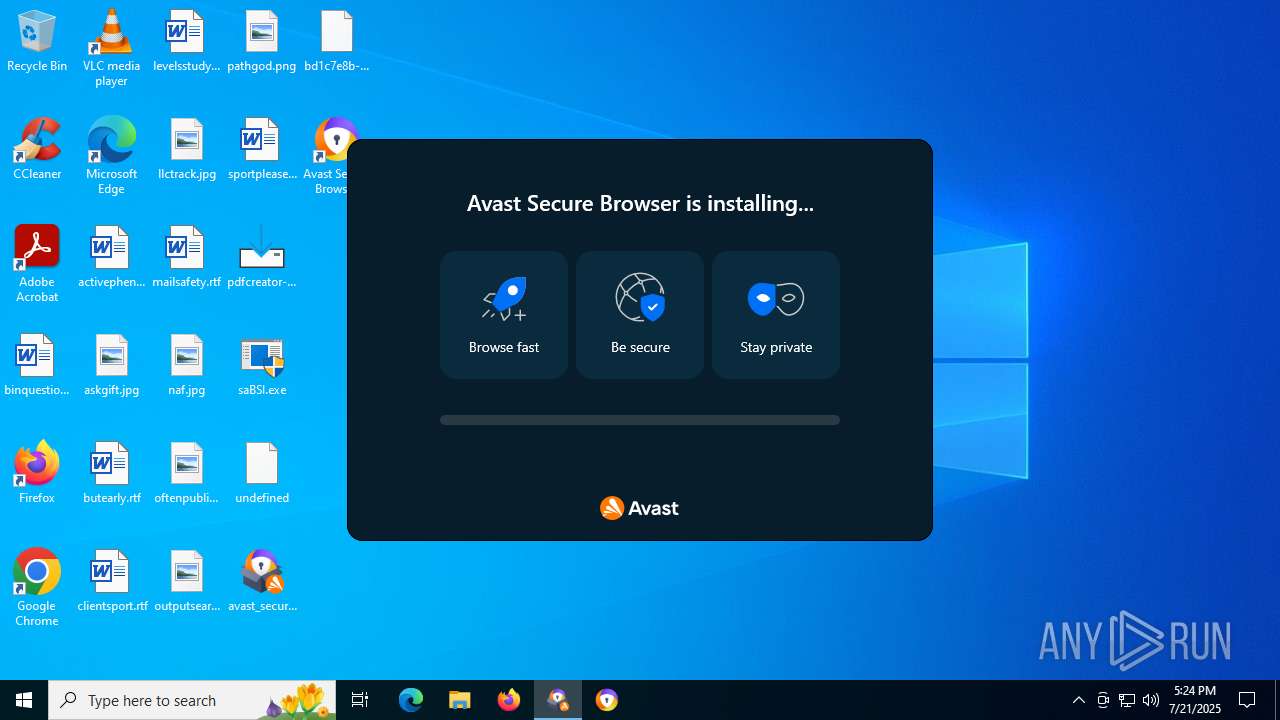The height and width of the screenshot is (720, 1280).
Task: Select VLC media player shortcut
Action: (111, 48)
